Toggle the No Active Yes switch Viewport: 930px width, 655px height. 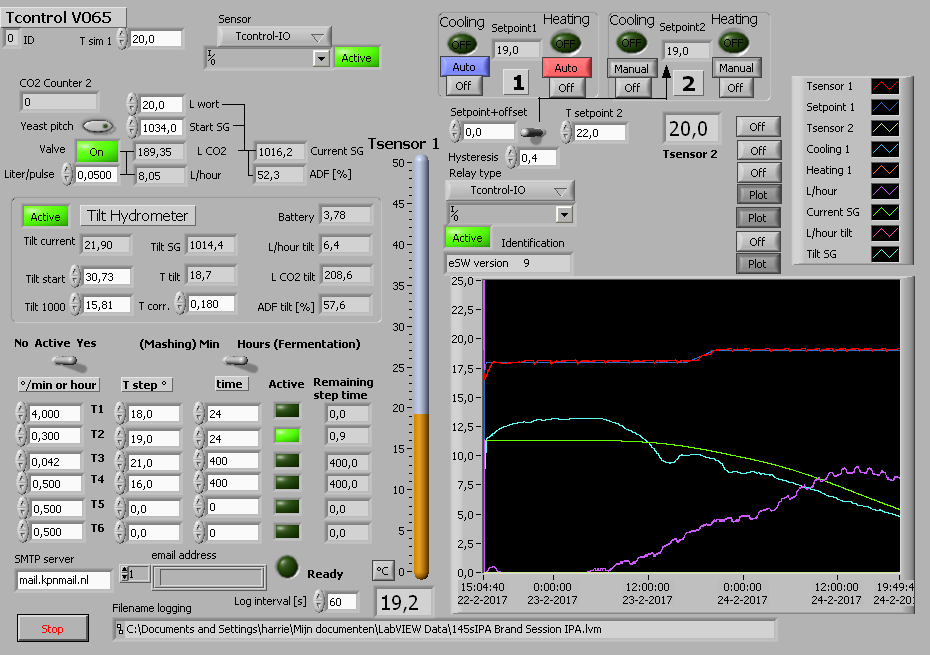coord(67,361)
